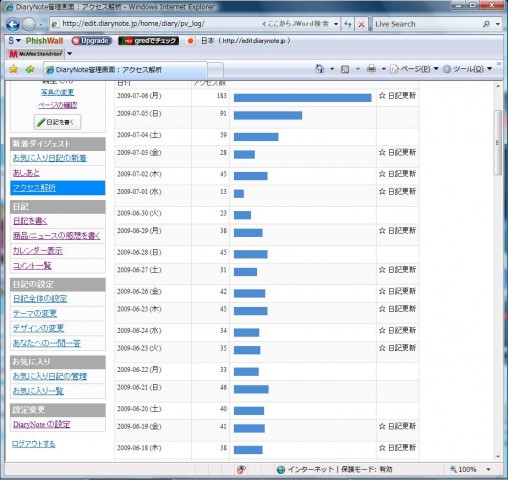Open the コメント一覧 link
The image size is (508, 480).
(x=32, y=266)
